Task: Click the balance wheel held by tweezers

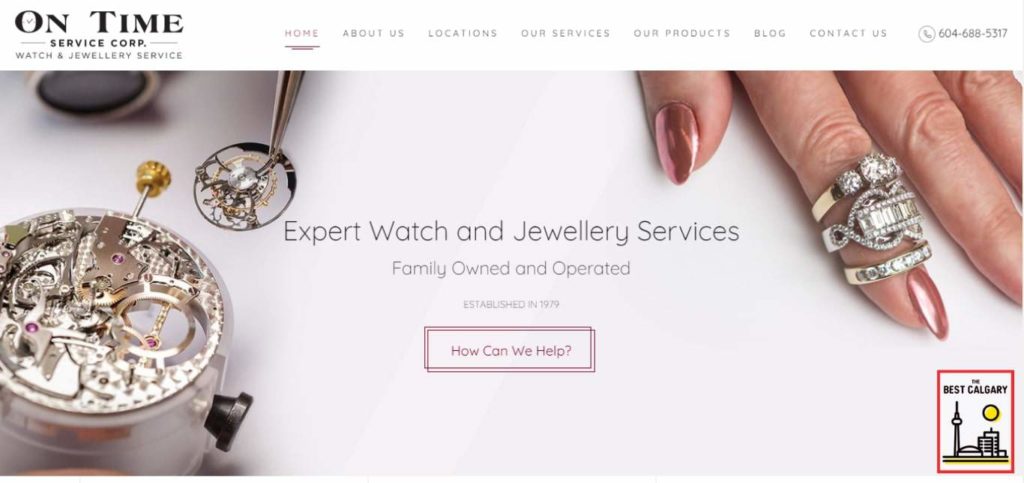Action: pyautogui.click(x=244, y=185)
